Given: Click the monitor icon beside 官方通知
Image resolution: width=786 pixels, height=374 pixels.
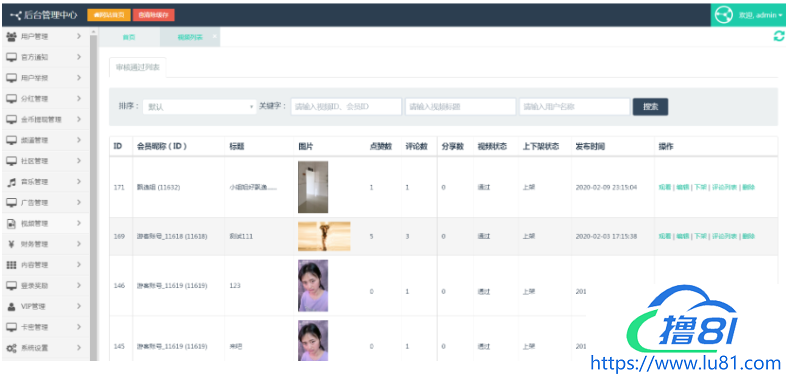Looking at the screenshot, I should 12,57.
